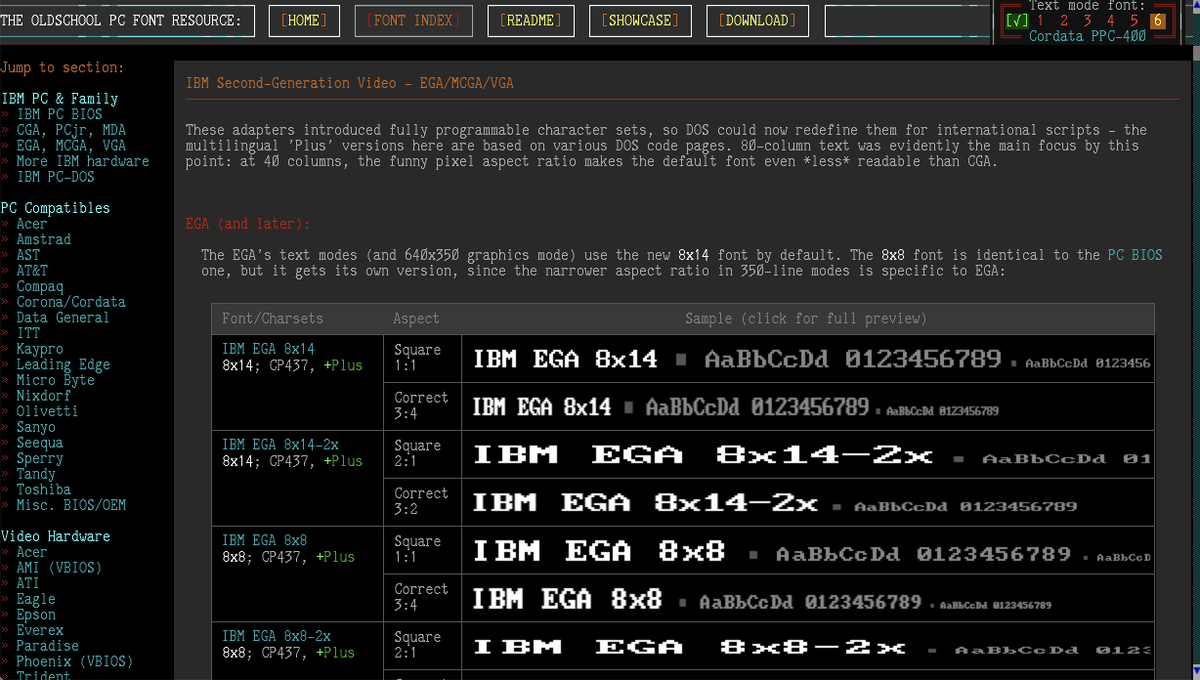Viewport: 1200px width, 680px height.
Task: Jump to EGA, MCGA, VGA section
Action: [71, 145]
